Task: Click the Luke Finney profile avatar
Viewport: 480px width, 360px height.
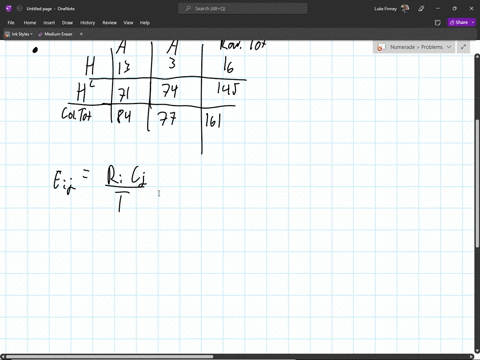Action: [x=405, y=9]
